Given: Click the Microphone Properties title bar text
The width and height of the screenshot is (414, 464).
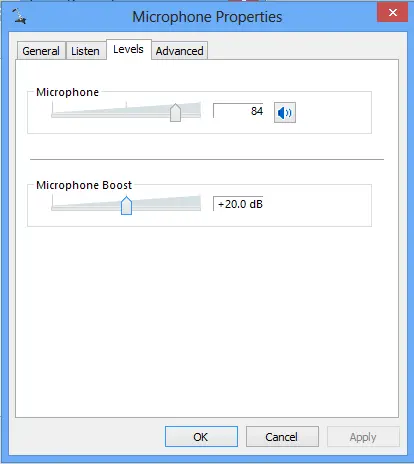Looking at the screenshot, I should click(x=207, y=17).
